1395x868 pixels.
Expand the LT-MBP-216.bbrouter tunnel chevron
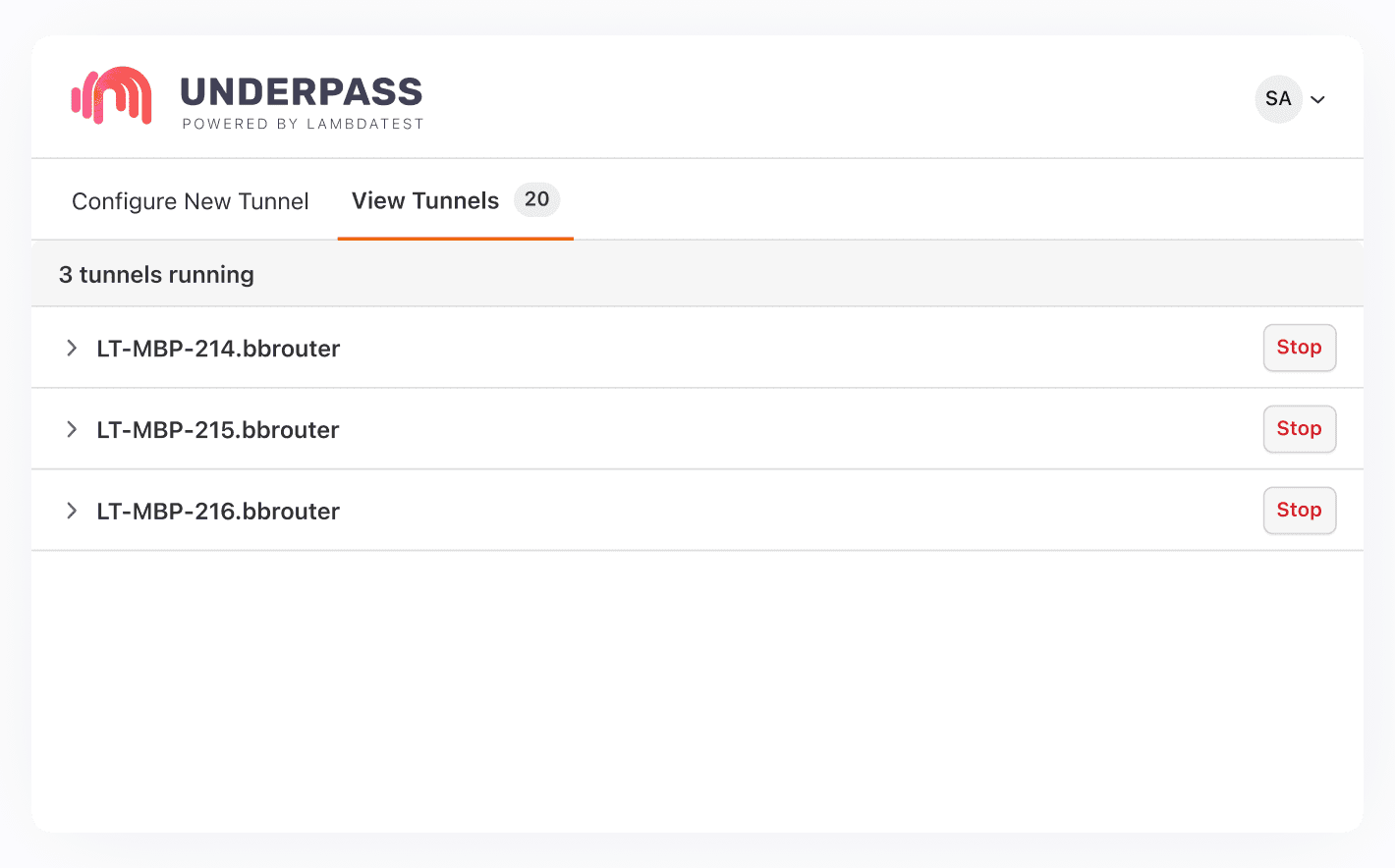pyautogui.click(x=72, y=511)
